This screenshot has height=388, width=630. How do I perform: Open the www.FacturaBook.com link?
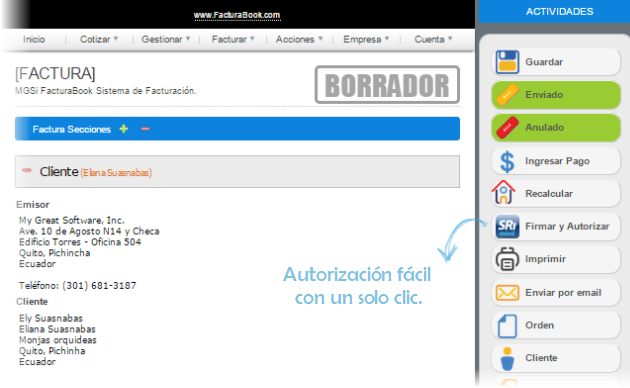click(x=237, y=15)
